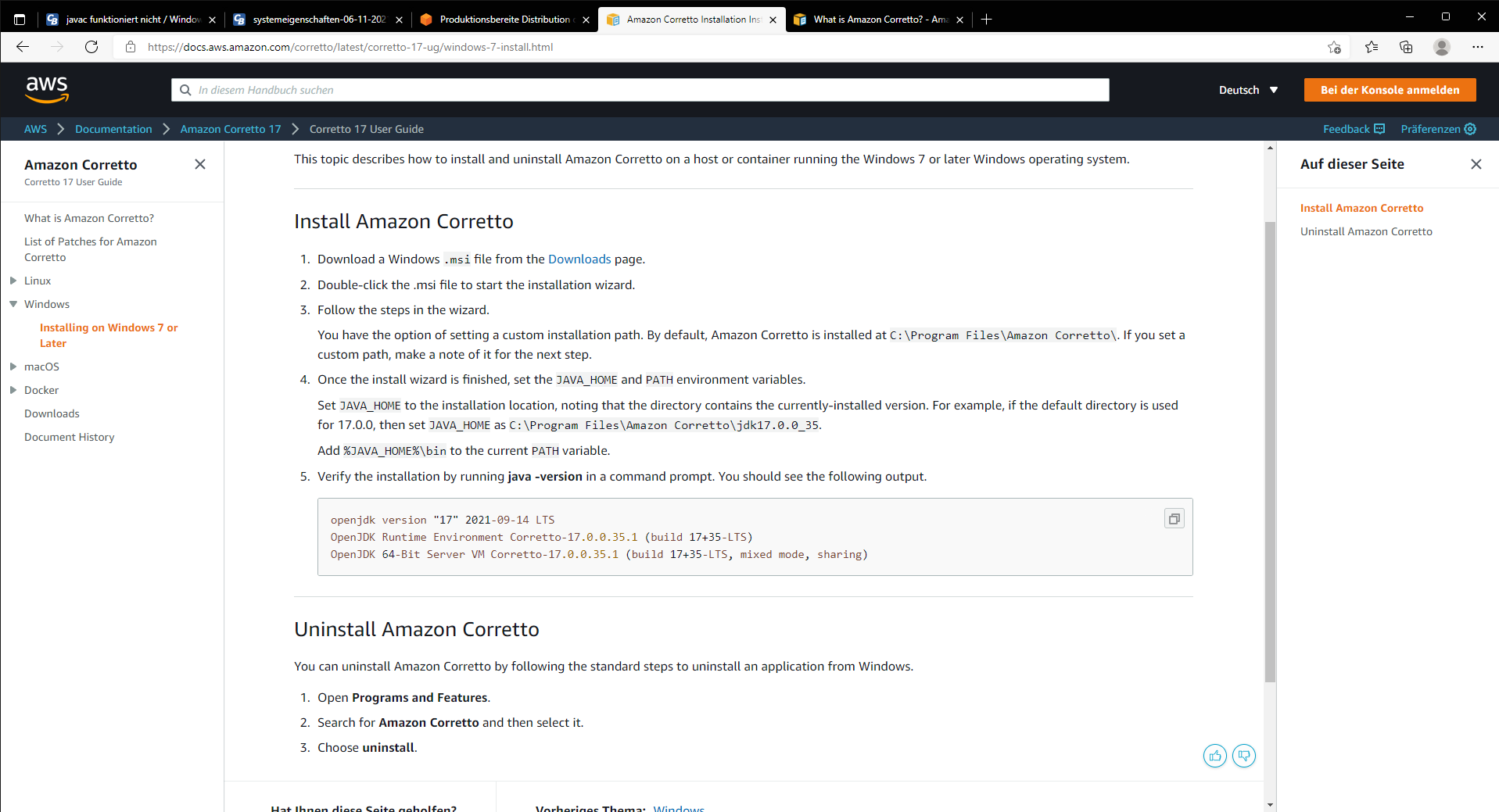Jump to Uninstall Amazon Corretto section
The height and width of the screenshot is (812, 1499).
click(1366, 231)
